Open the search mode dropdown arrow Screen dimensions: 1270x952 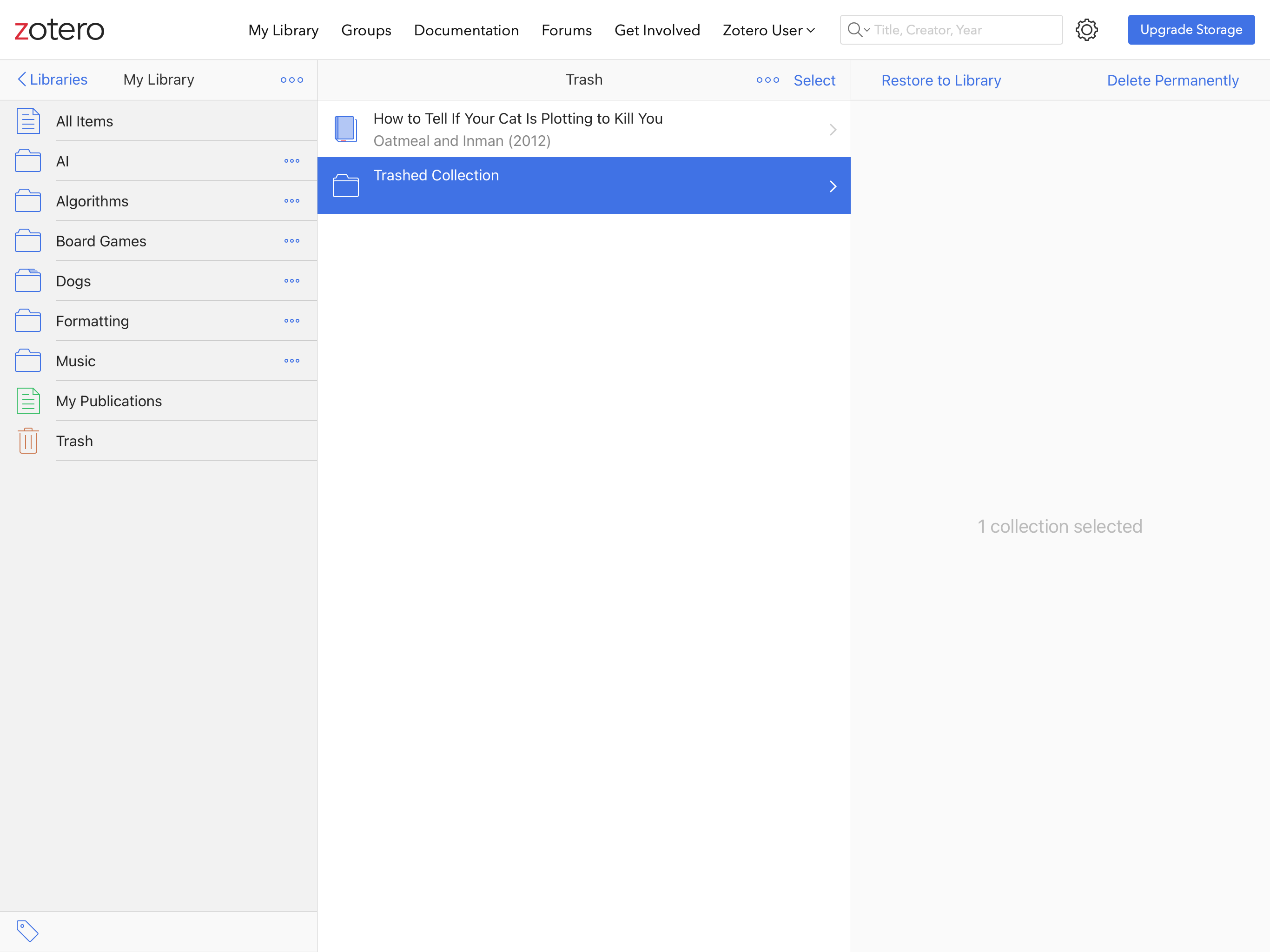click(867, 30)
